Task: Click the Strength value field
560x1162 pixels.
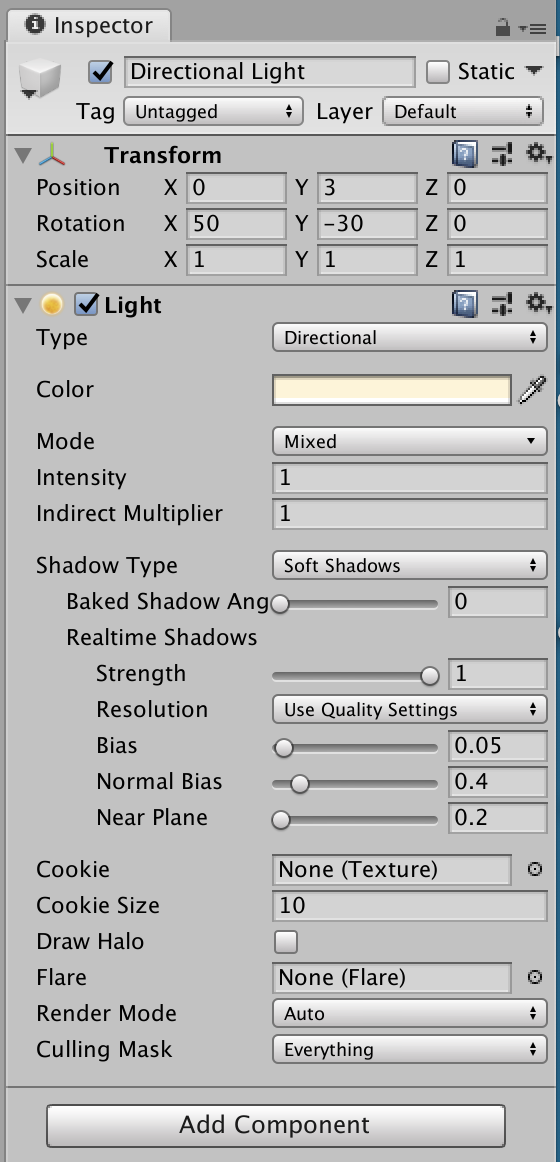Action: 498,674
